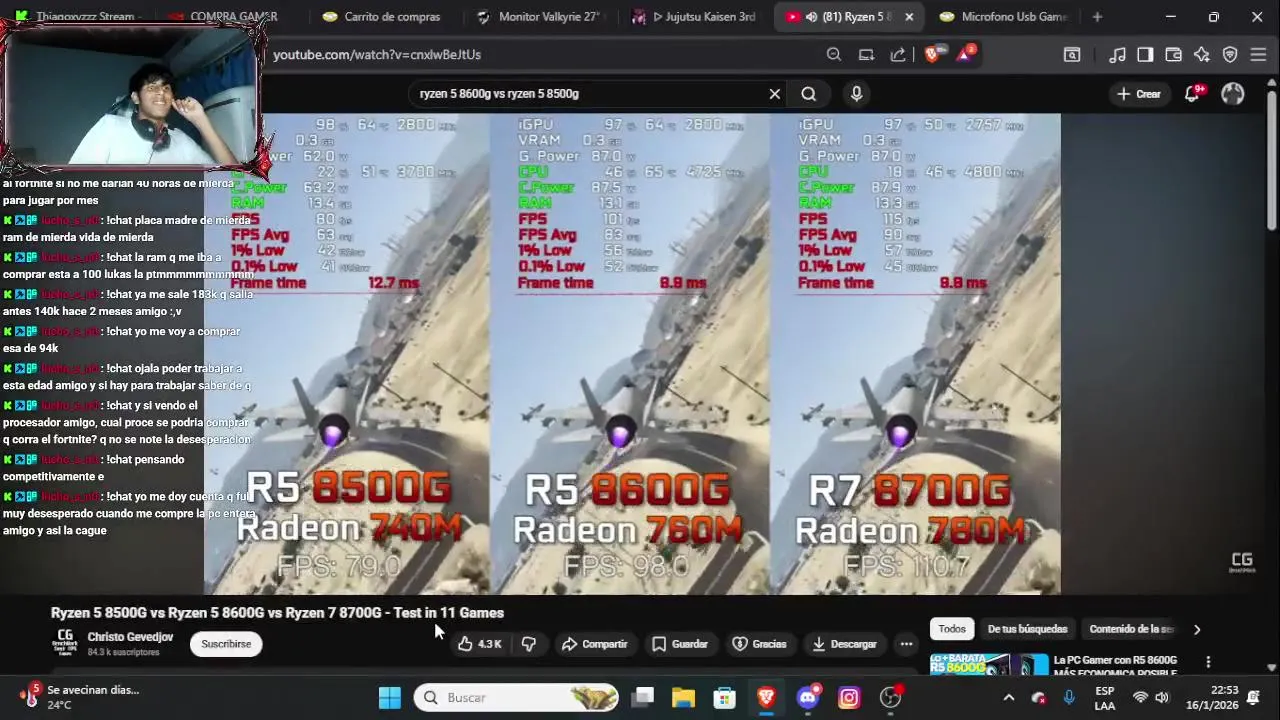
Task: Click Guardar to save the video
Action: 680,644
